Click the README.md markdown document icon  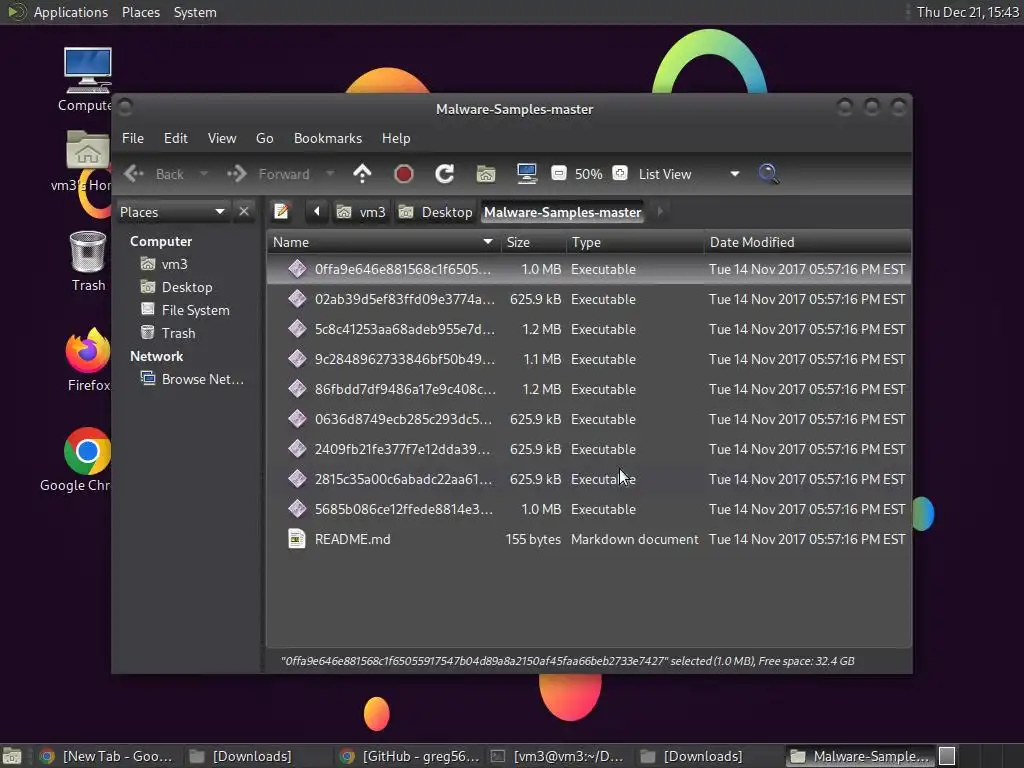[x=297, y=539]
